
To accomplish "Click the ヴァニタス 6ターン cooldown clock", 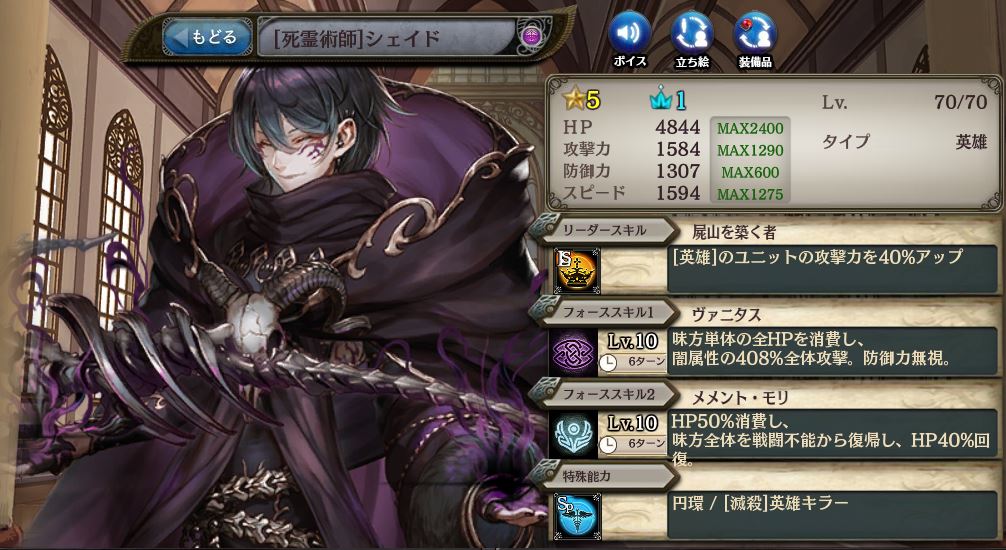I will [x=633, y=362].
